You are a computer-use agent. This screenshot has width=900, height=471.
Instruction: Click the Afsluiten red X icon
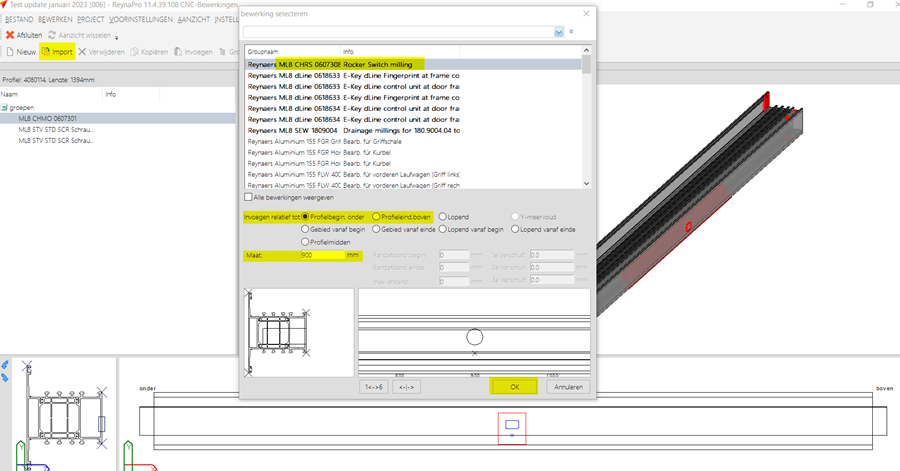(x=10, y=35)
